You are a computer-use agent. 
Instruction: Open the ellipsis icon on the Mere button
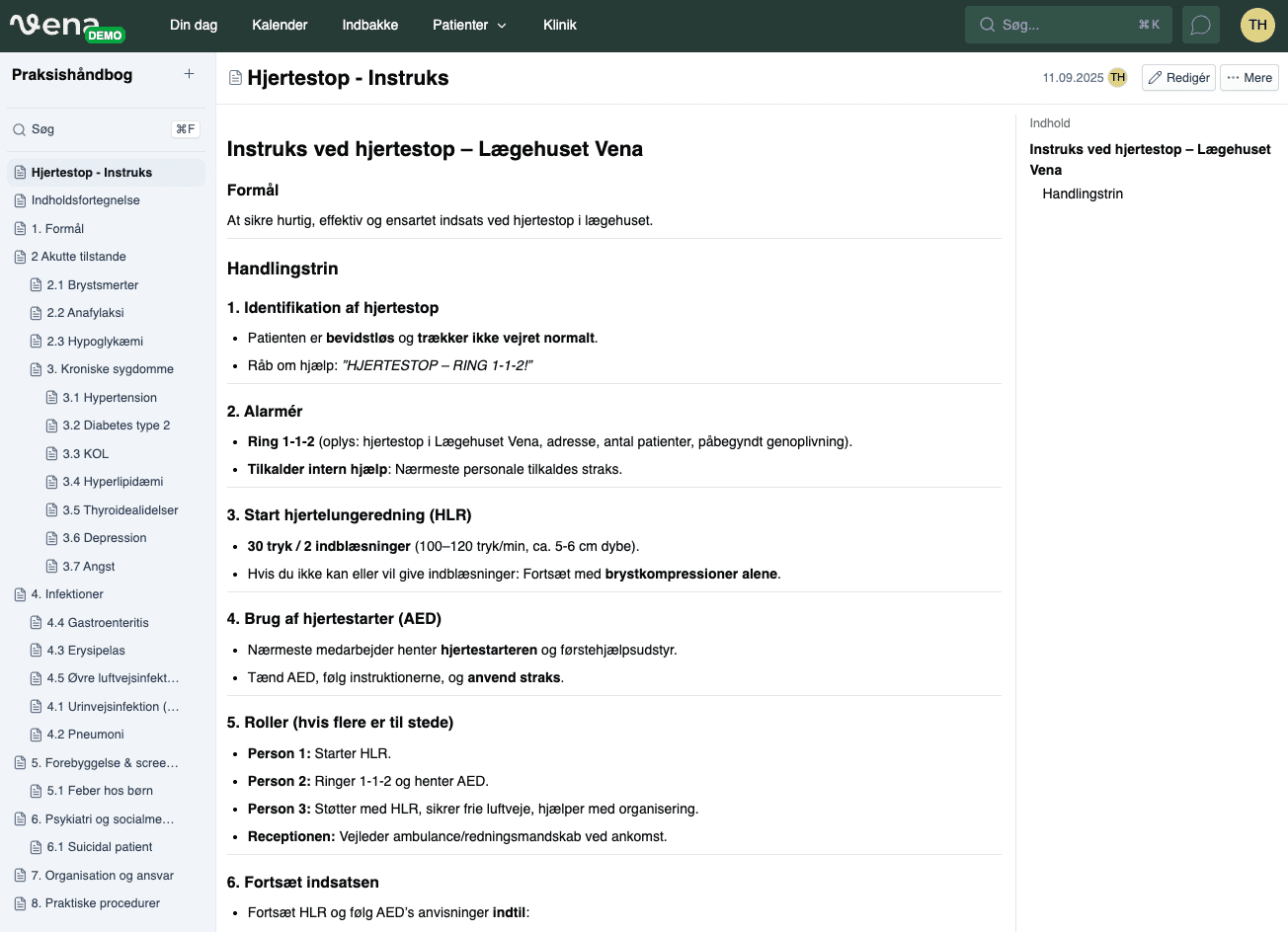tap(1232, 77)
